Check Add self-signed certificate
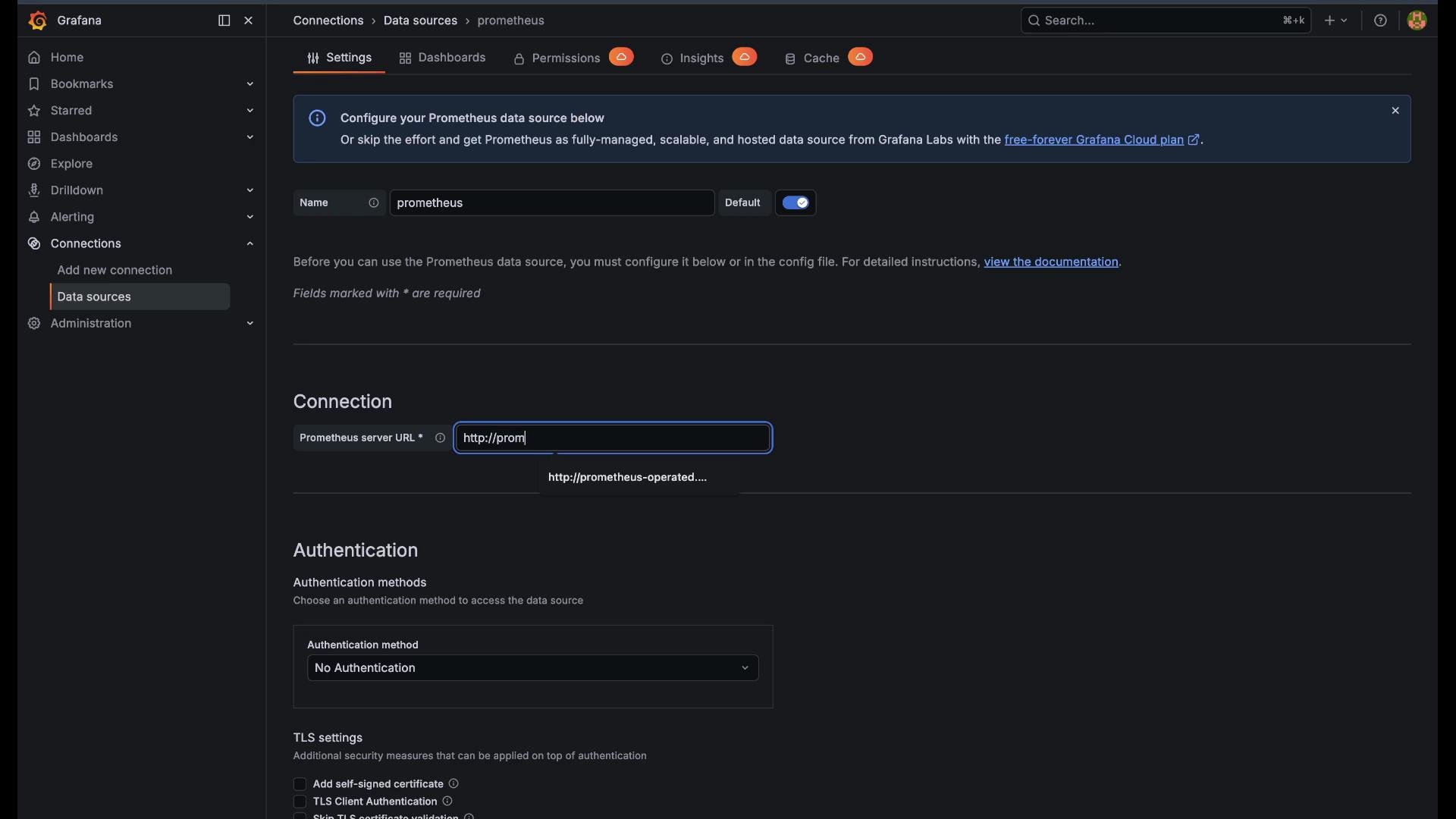Screen dimensions: 1456x819 pos(300,785)
